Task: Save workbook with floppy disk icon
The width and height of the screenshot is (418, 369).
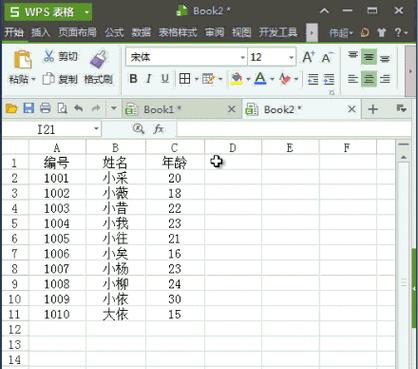Action: pyautogui.click(x=29, y=108)
